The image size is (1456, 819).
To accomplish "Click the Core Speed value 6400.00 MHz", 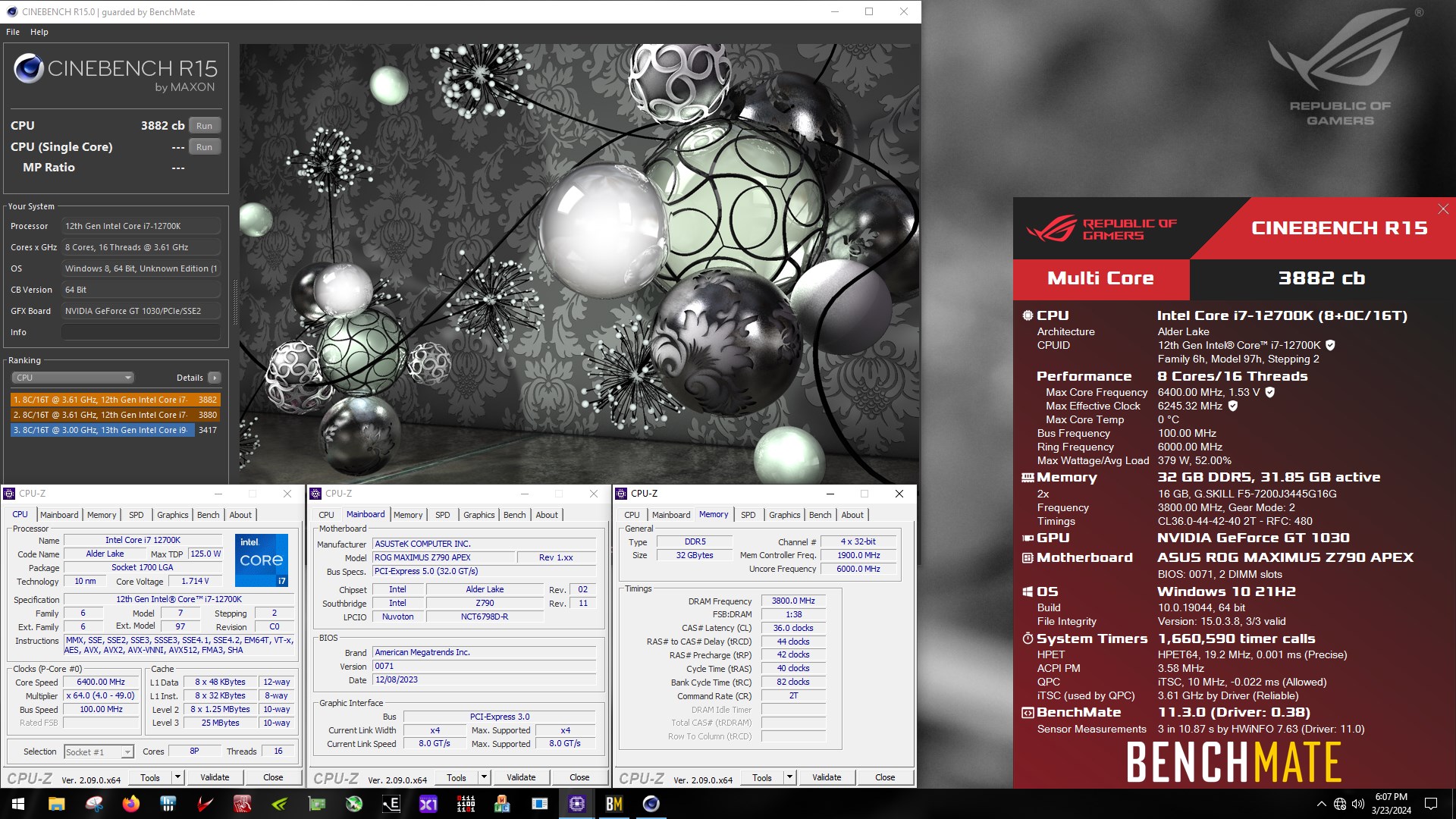I will pyautogui.click(x=102, y=682).
